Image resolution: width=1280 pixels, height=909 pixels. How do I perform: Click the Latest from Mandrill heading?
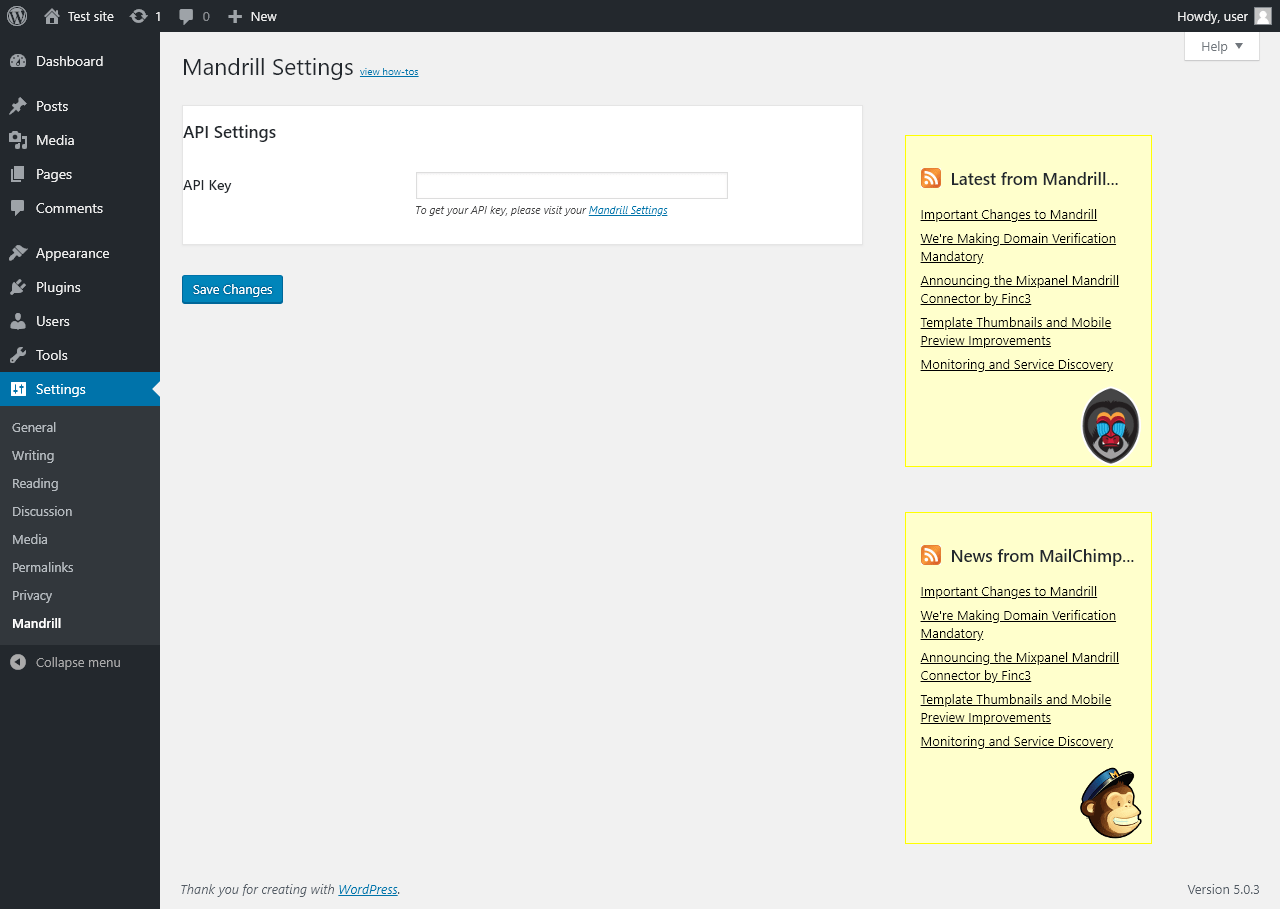click(1034, 179)
